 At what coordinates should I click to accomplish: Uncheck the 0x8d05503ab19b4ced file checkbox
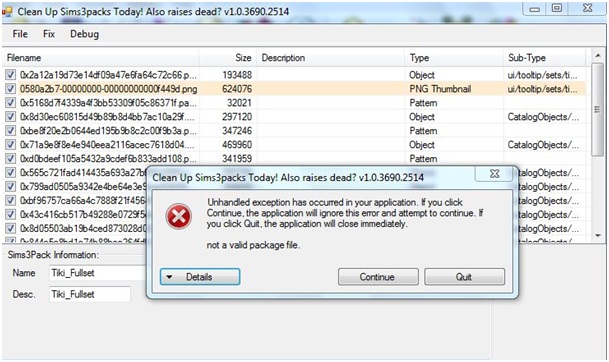coord(10,228)
